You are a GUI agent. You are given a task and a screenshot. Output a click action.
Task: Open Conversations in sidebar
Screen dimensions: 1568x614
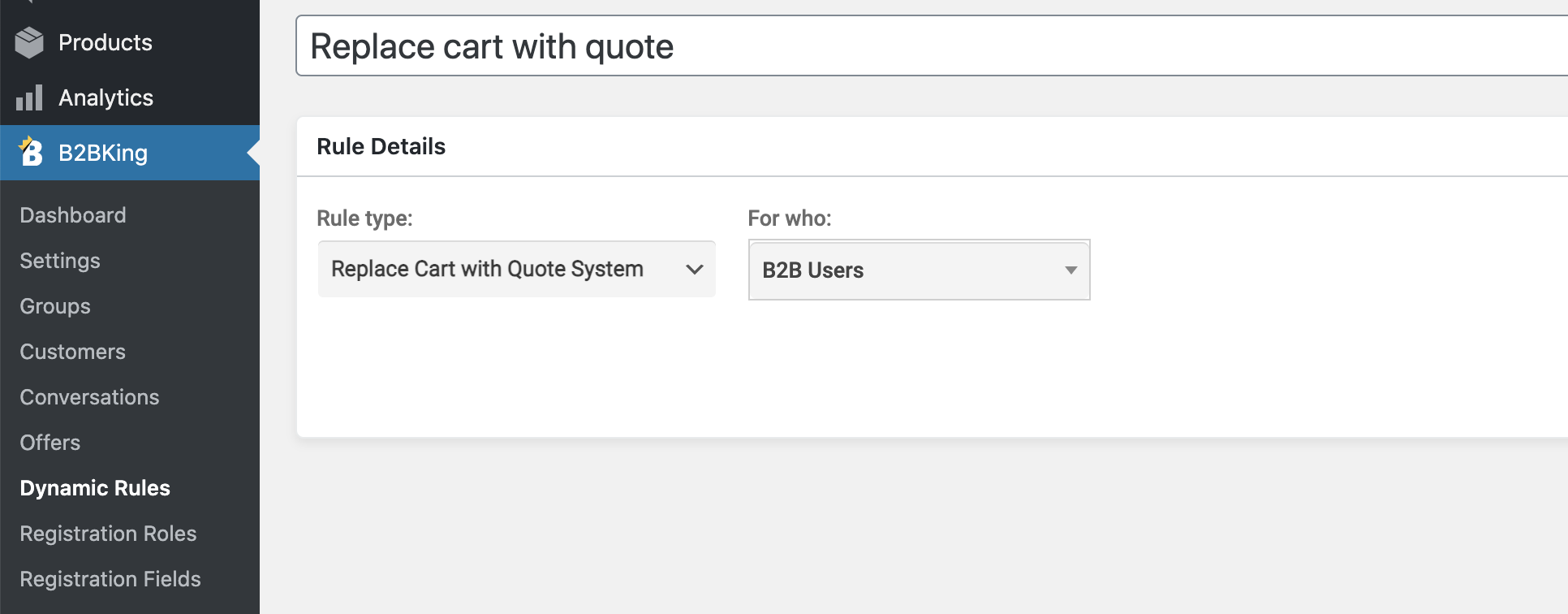pyautogui.click(x=89, y=397)
